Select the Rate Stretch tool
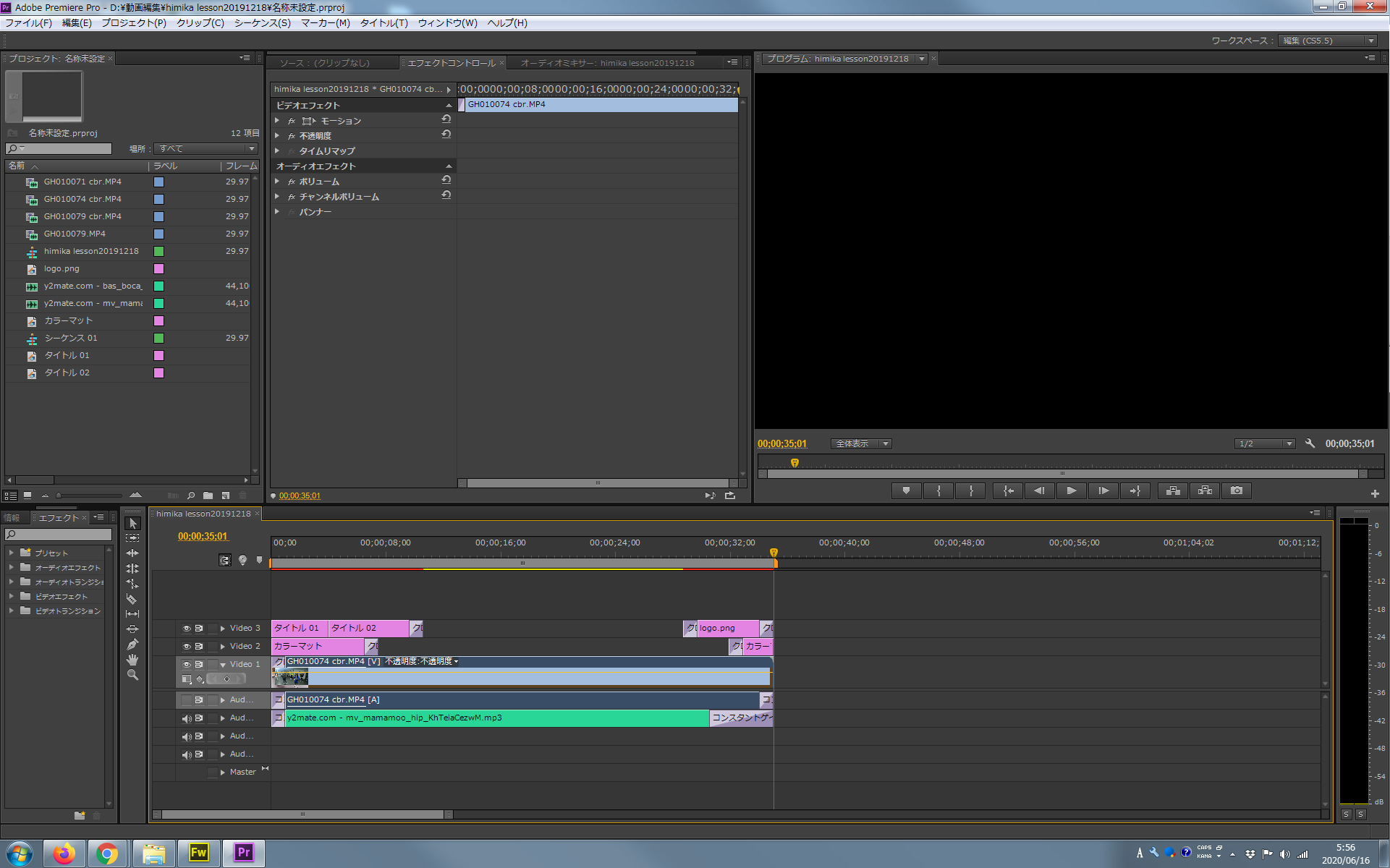1390x868 pixels. (x=132, y=584)
